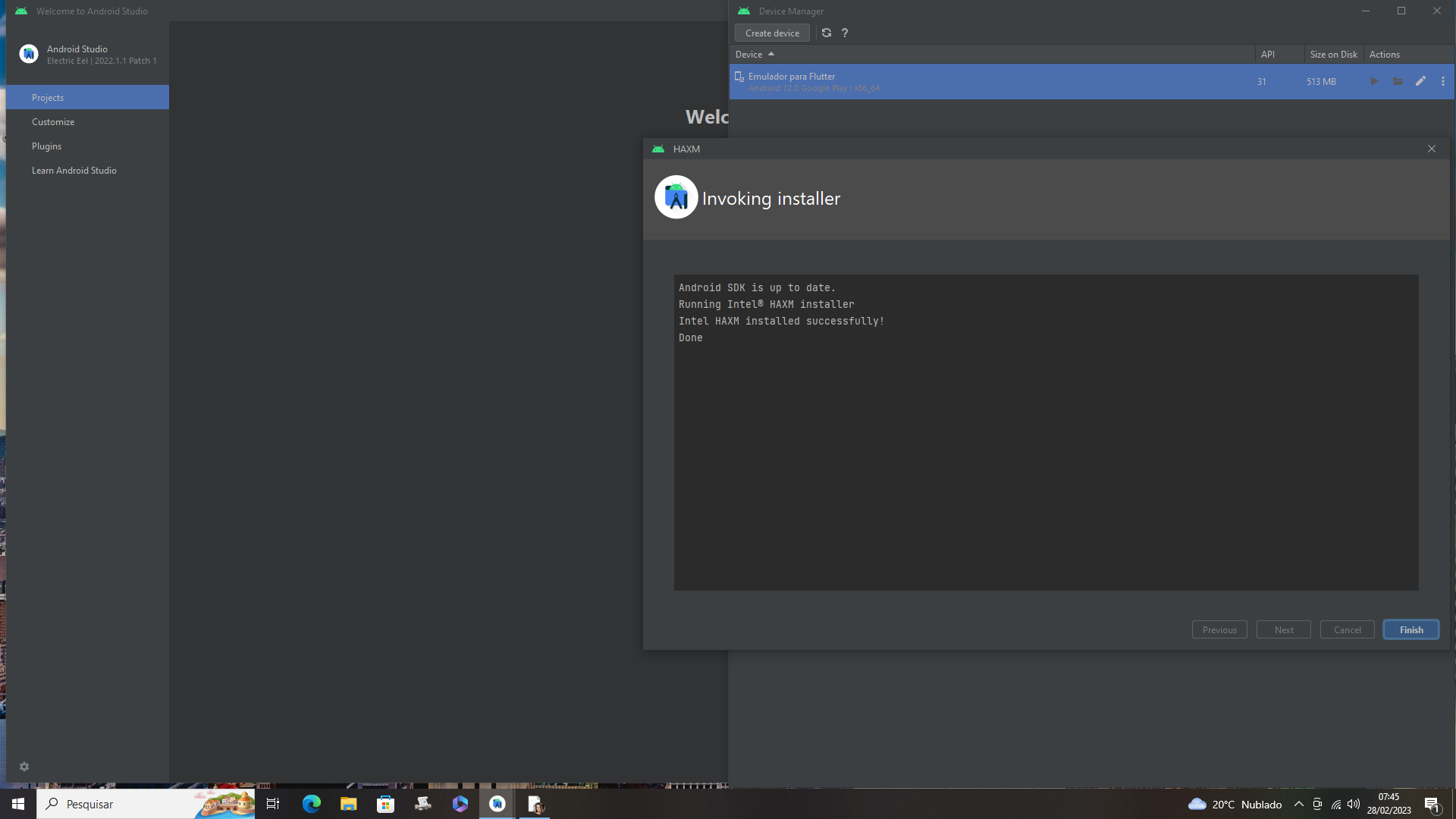Click 'Intel HAXM installed successfully!' log line
Image resolution: width=1456 pixels, height=819 pixels.
coord(781,321)
